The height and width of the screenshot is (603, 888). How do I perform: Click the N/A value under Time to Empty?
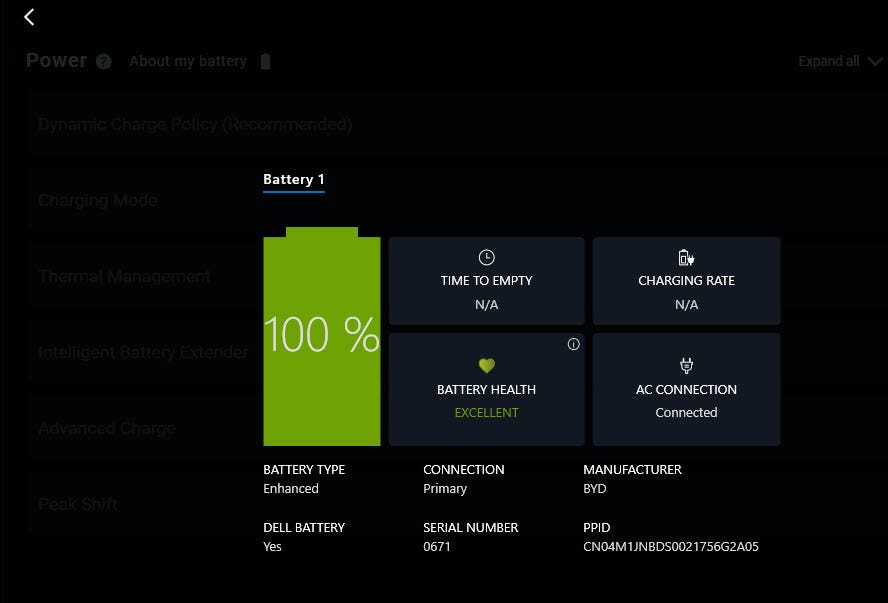coord(486,305)
